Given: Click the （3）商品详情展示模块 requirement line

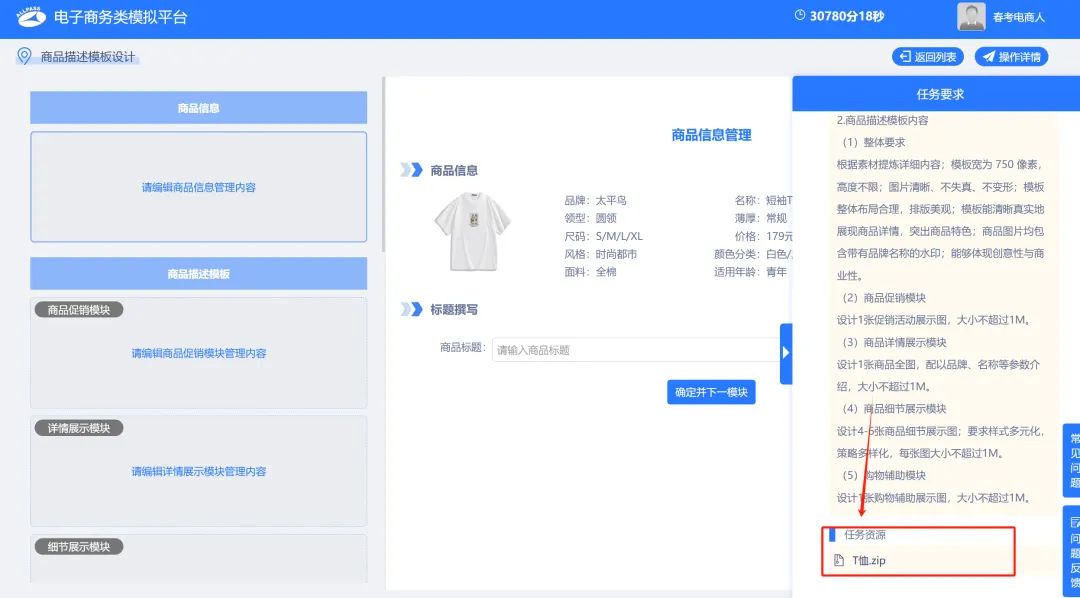Looking at the screenshot, I should (891, 342).
